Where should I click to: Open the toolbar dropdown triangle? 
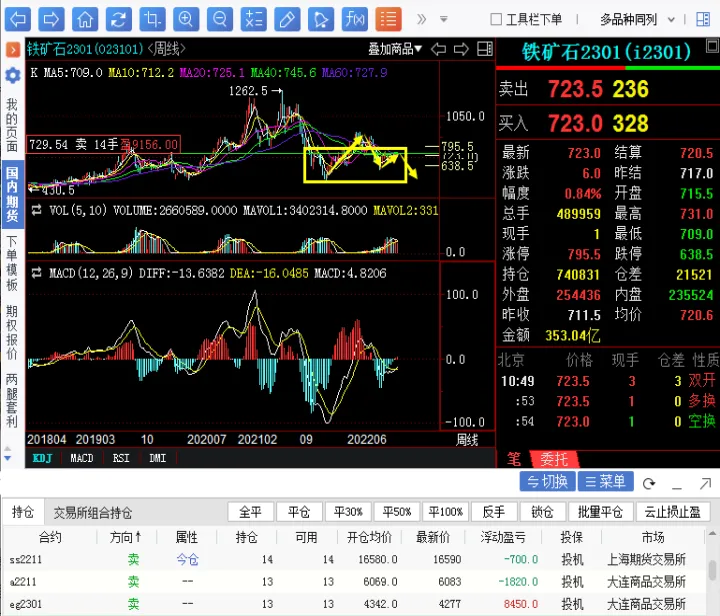[x=444, y=19]
